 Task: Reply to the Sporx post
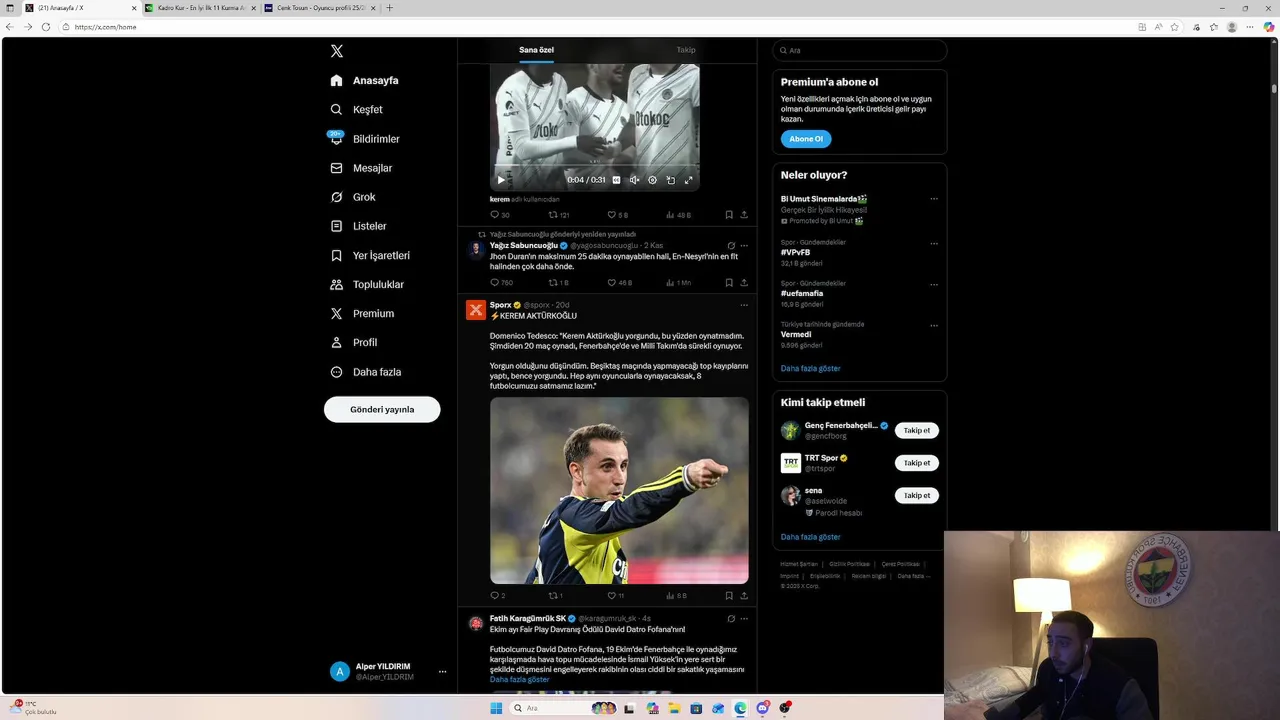click(498, 596)
